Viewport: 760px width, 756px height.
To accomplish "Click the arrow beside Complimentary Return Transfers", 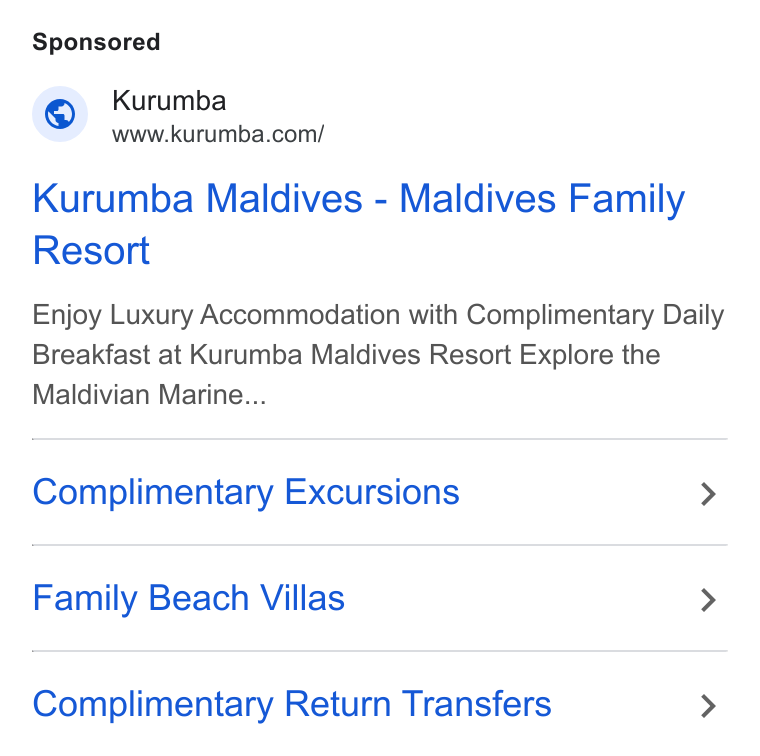I will 708,706.
